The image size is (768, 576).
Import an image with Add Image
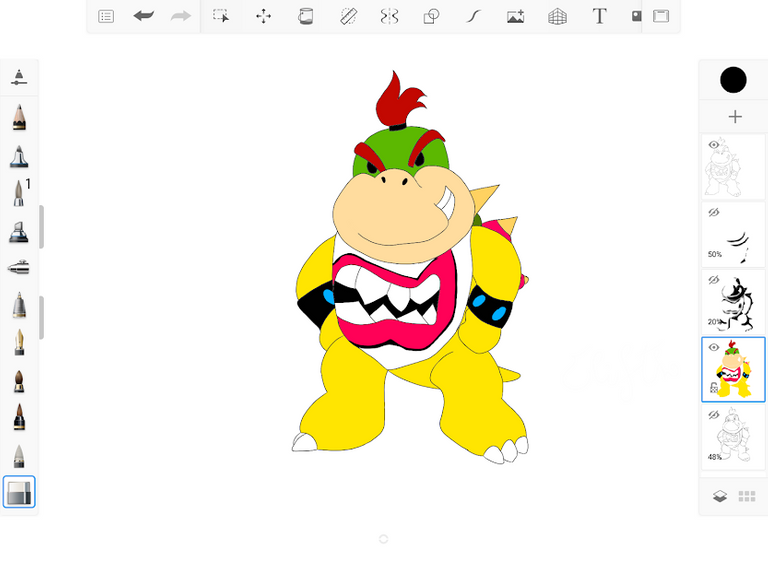515,16
